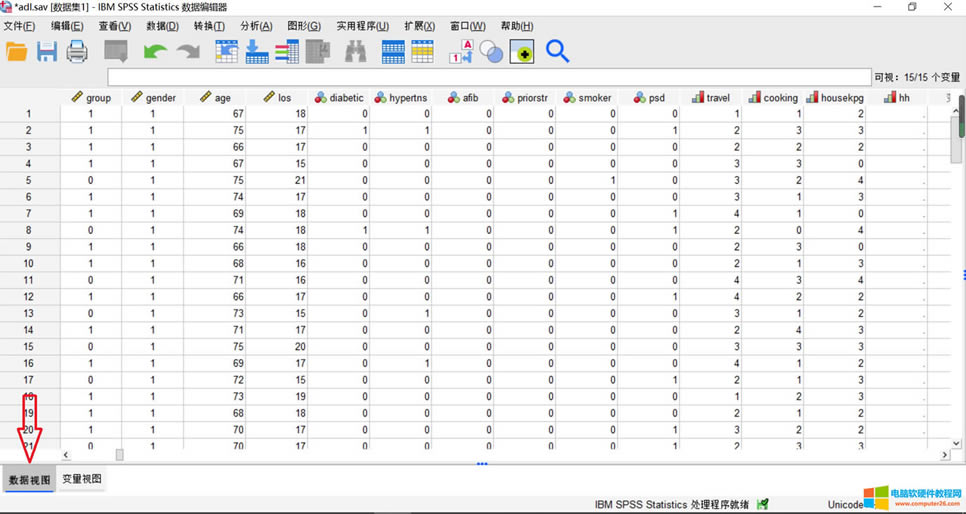This screenshot has height=514, width=966.
Task: Open the 扩展(X) menu
Action: 420,26
